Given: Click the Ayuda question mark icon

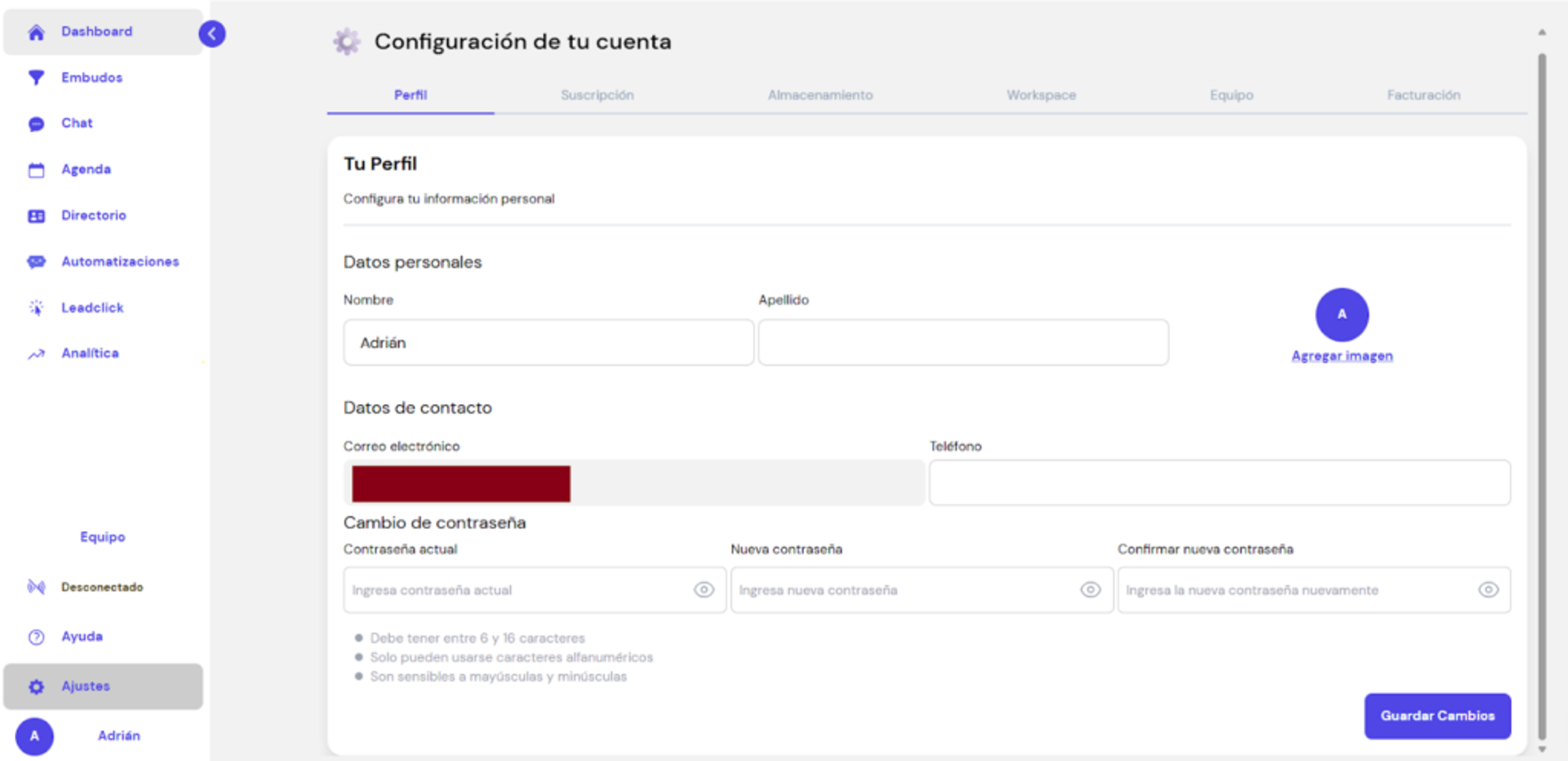Looking at the screenshot, I should pos(36,637).
